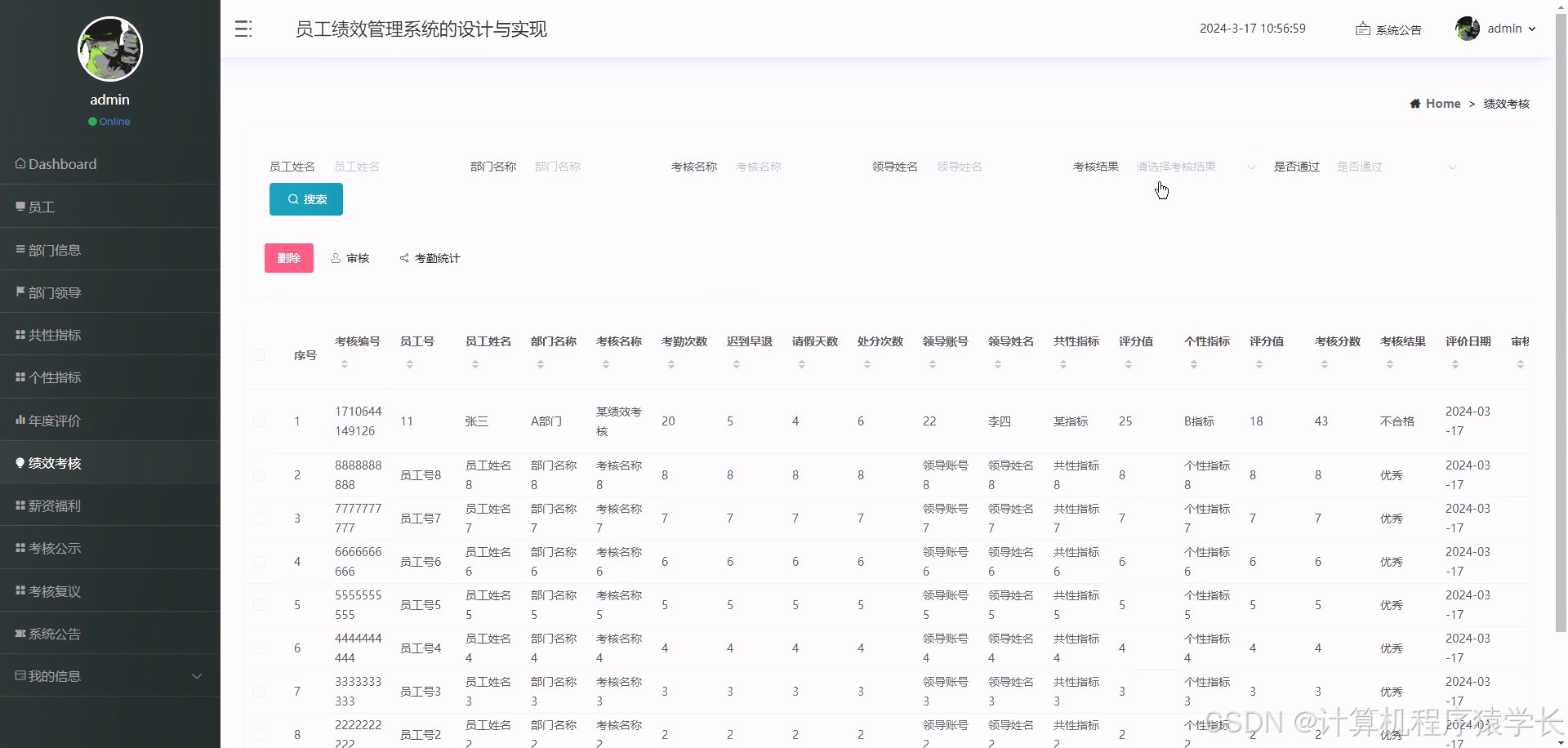Check the checkbox for row 员工号6
1568x748 pixels.
click(x=259, y=562)
